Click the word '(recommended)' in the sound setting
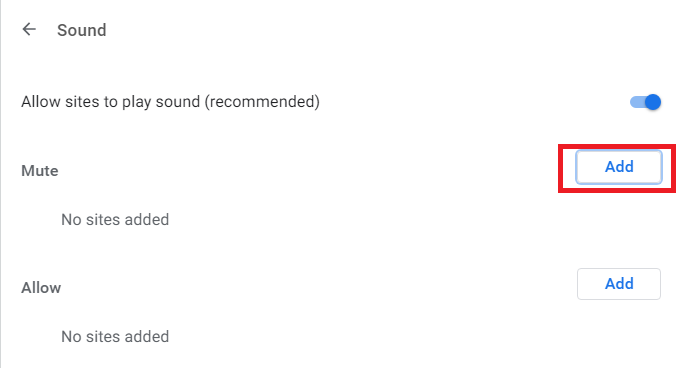Viewport: 681px width, 368px height. coord(262,102)
